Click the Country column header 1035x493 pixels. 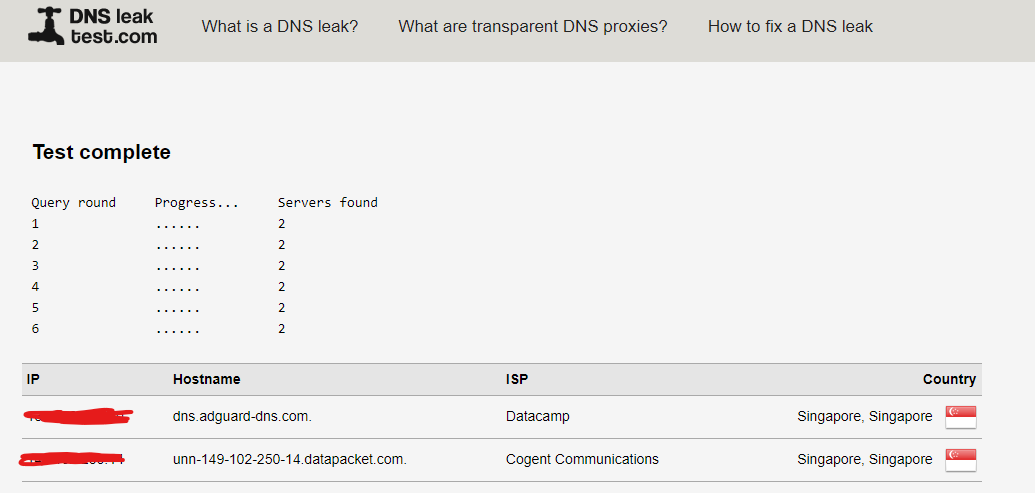949,379
